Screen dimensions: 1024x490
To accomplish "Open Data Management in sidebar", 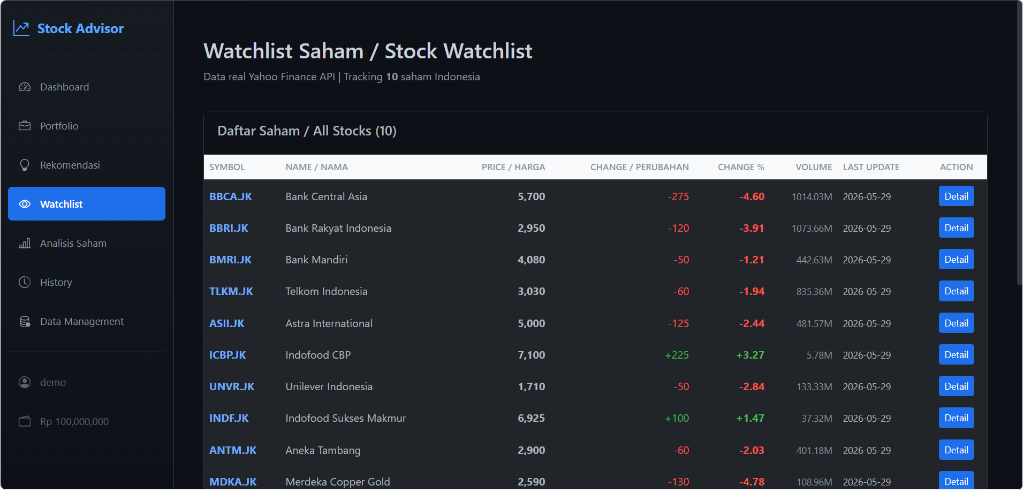I will pos(86,321).
